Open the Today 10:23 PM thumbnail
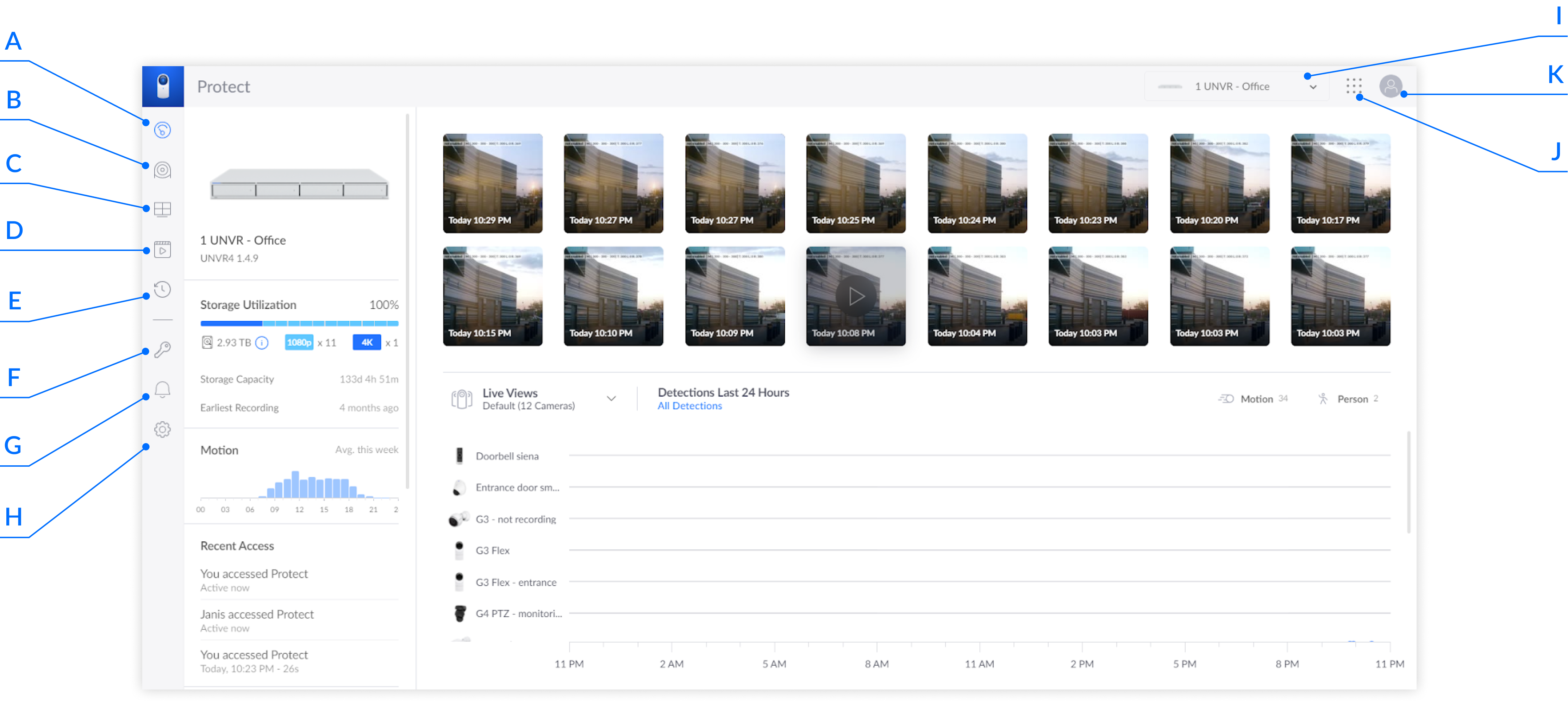 coord(1098,183)
